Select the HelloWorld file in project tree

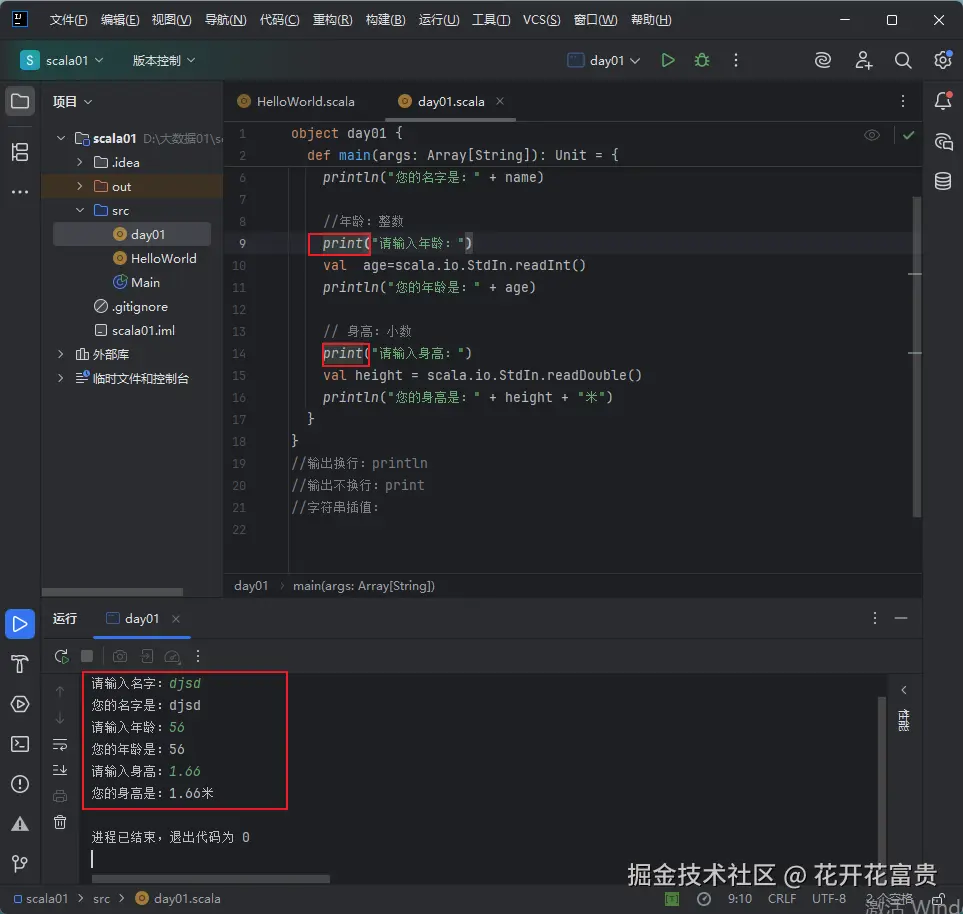pos(163,259)
